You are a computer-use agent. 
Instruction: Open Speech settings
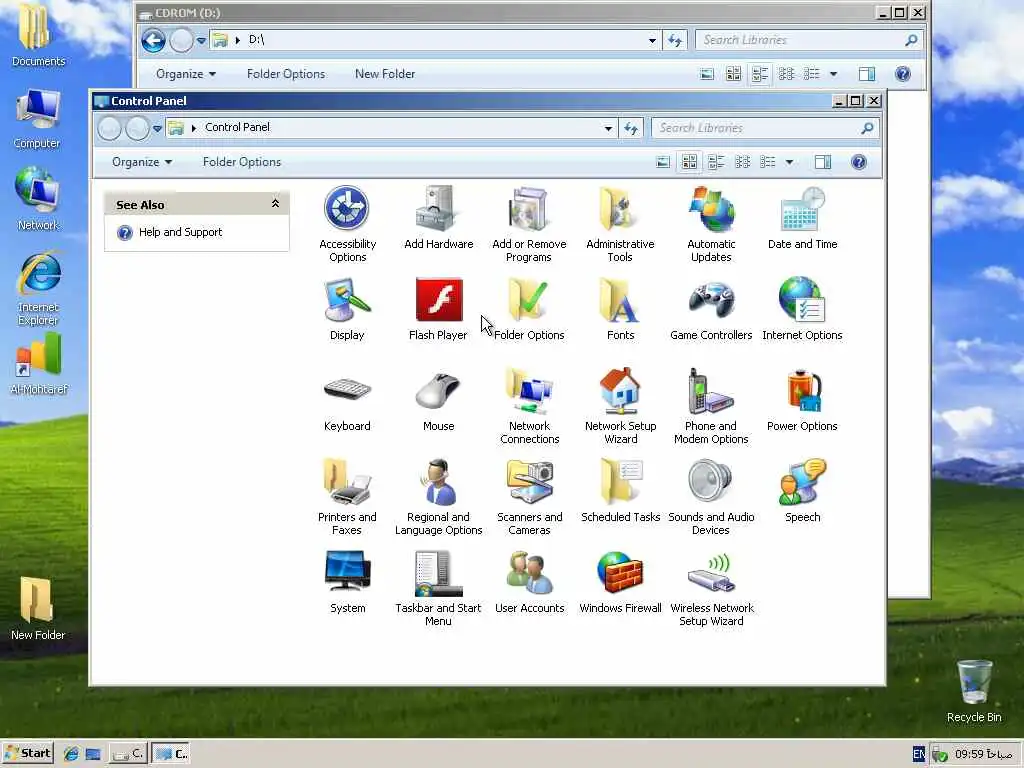[802, 490]
